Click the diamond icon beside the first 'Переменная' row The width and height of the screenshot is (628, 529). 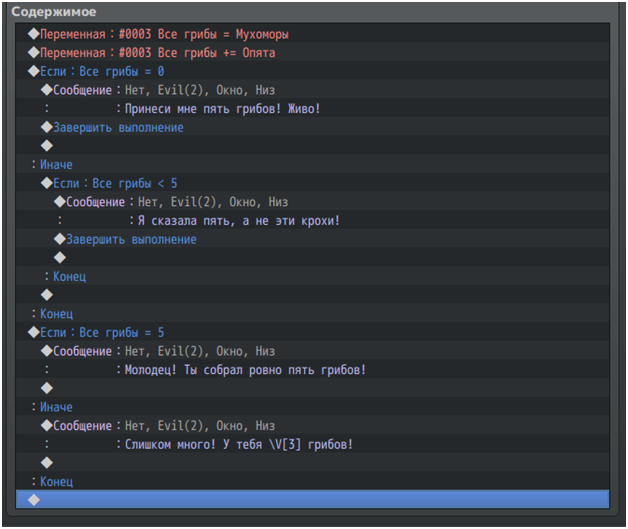click(33, 34)
